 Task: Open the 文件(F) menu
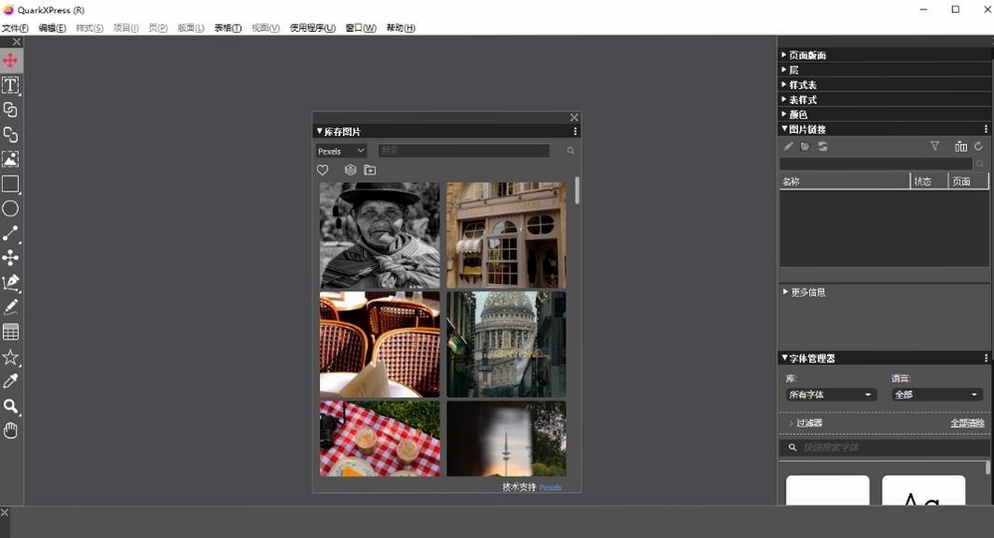pos(15,28)
